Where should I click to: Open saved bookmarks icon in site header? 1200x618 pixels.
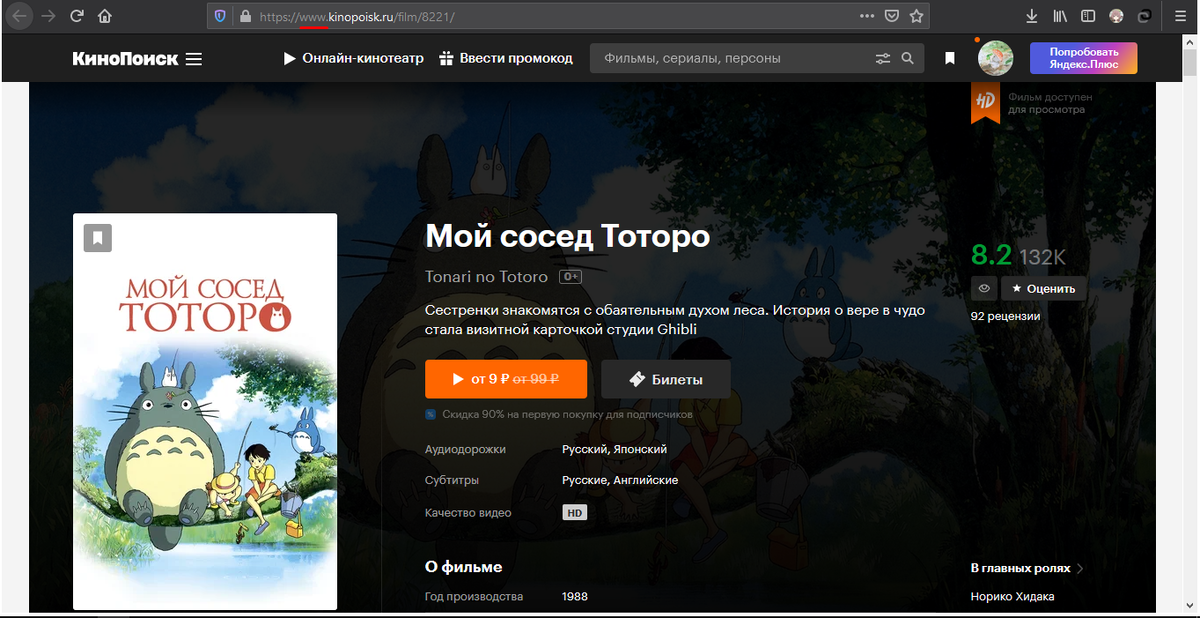950,59
